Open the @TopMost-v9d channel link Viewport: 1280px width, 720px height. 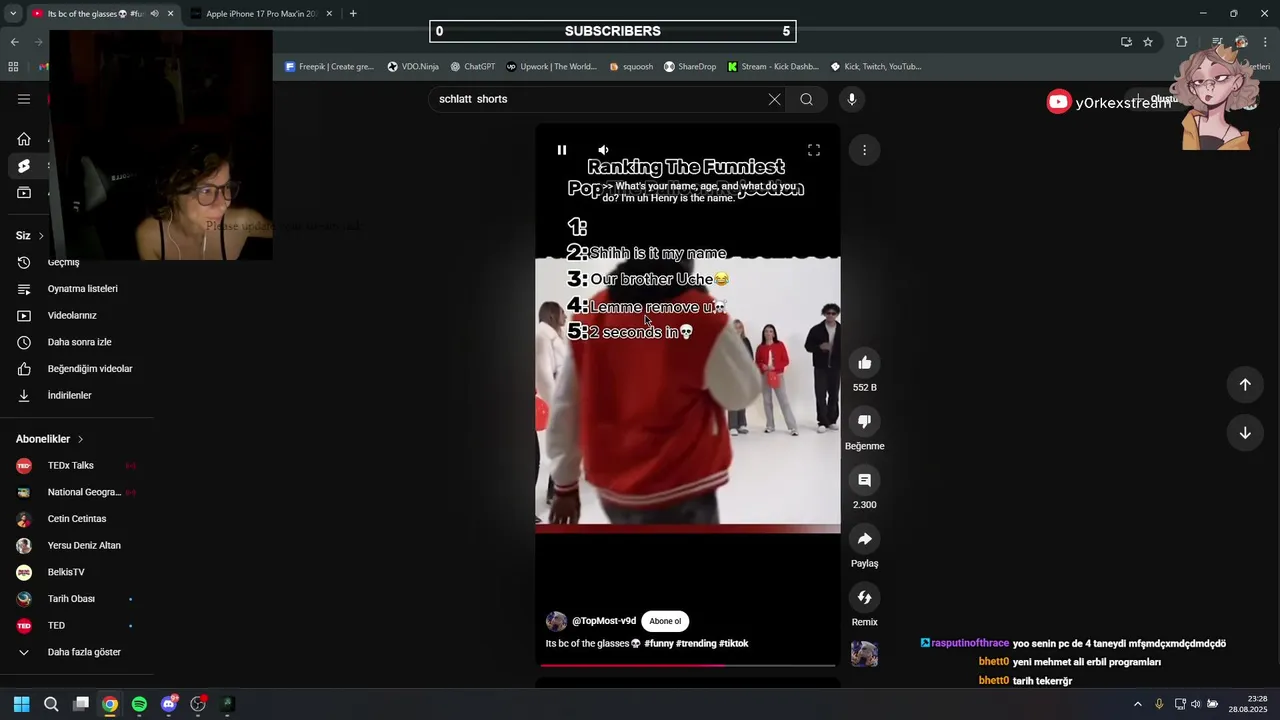tap(604, 621)
